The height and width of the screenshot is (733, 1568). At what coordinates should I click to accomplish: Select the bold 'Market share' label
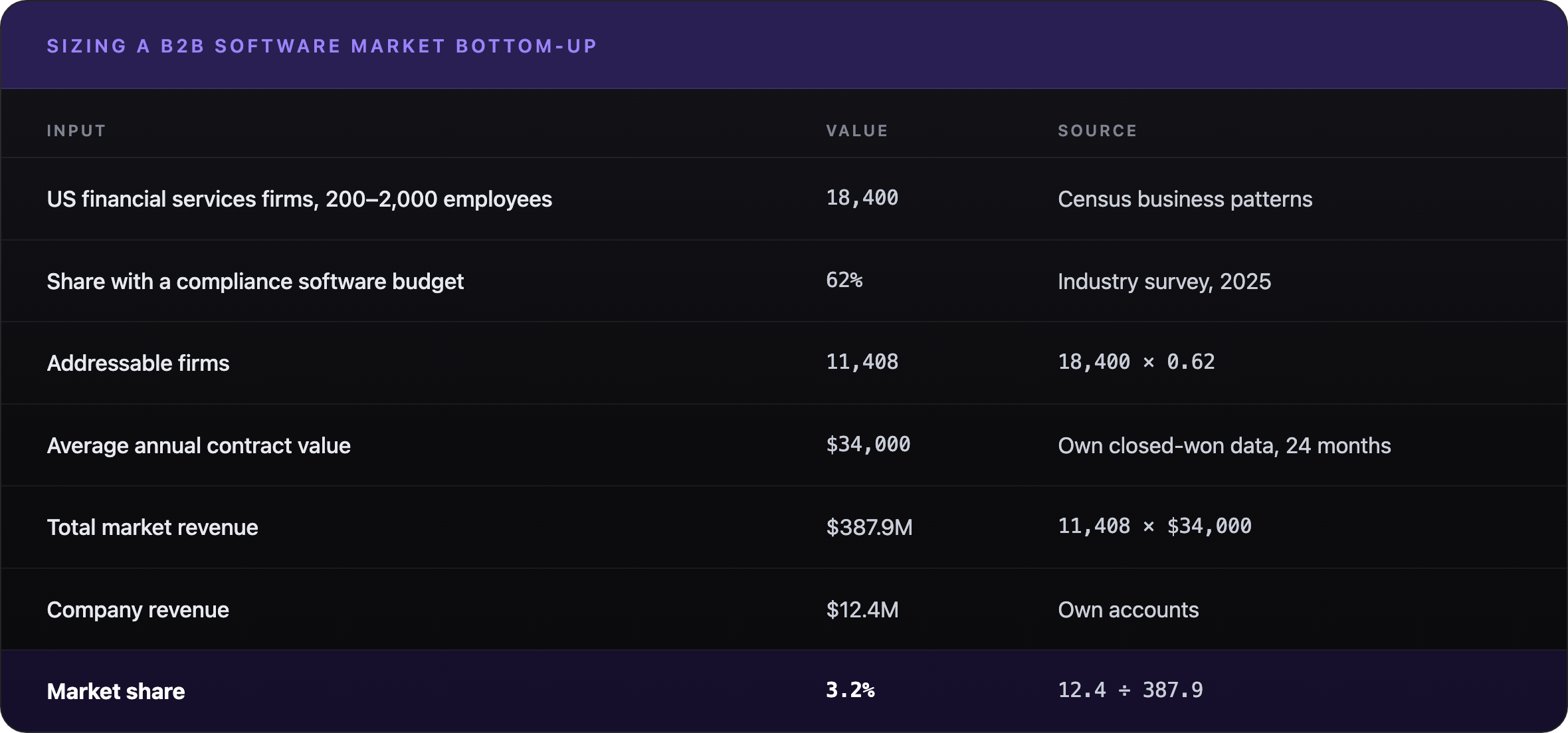click(116, 692)
